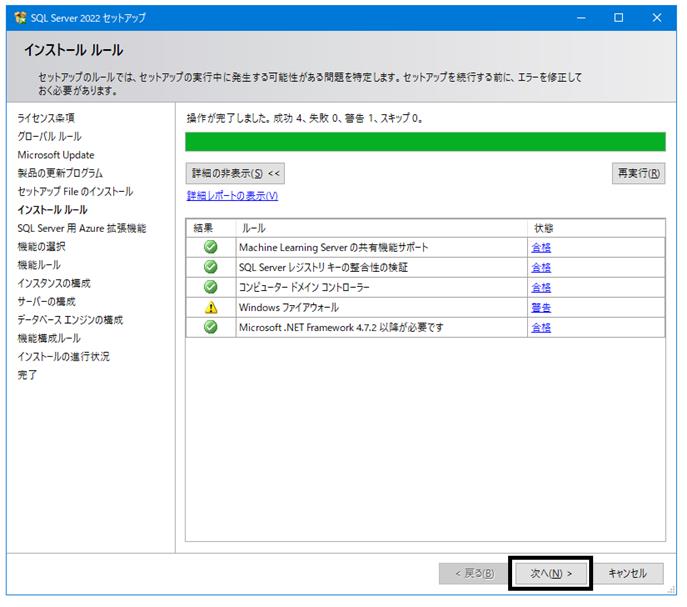
Task: Select インスタンスの構成 step in sidebar
Action: 54,284
